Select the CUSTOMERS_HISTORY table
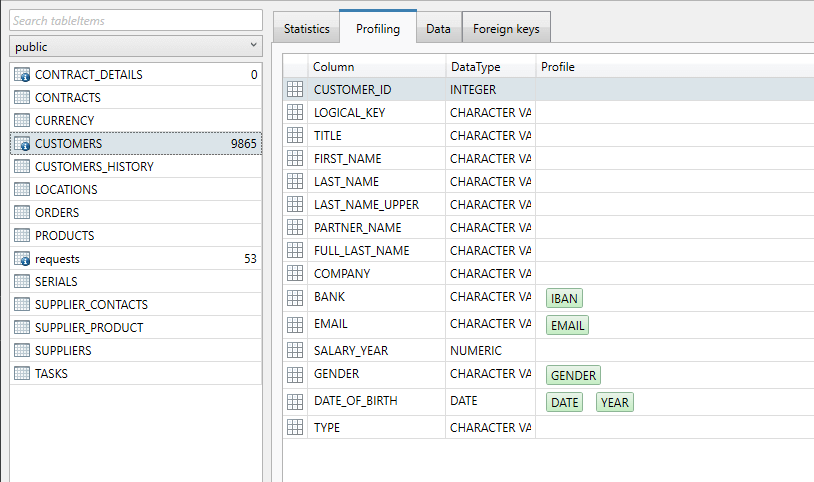 [x=94, y=167]
